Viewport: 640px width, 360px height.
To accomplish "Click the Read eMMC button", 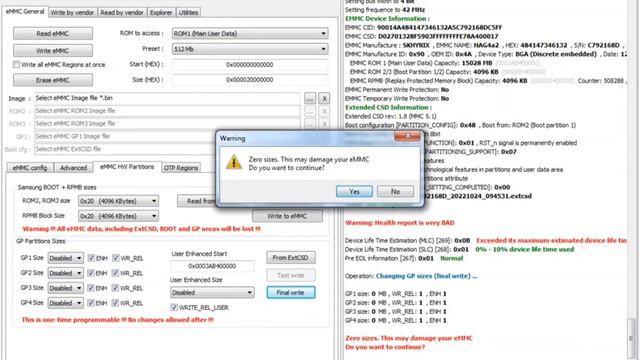I will (53, 33).
